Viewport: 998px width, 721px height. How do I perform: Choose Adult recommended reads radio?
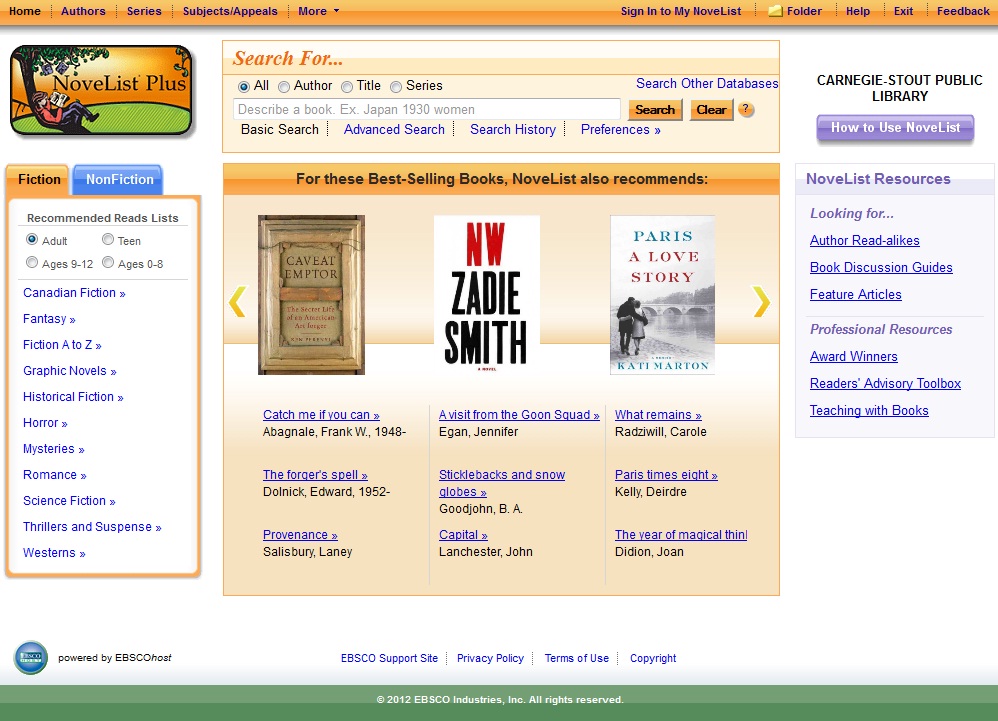(x=32, y=239)
